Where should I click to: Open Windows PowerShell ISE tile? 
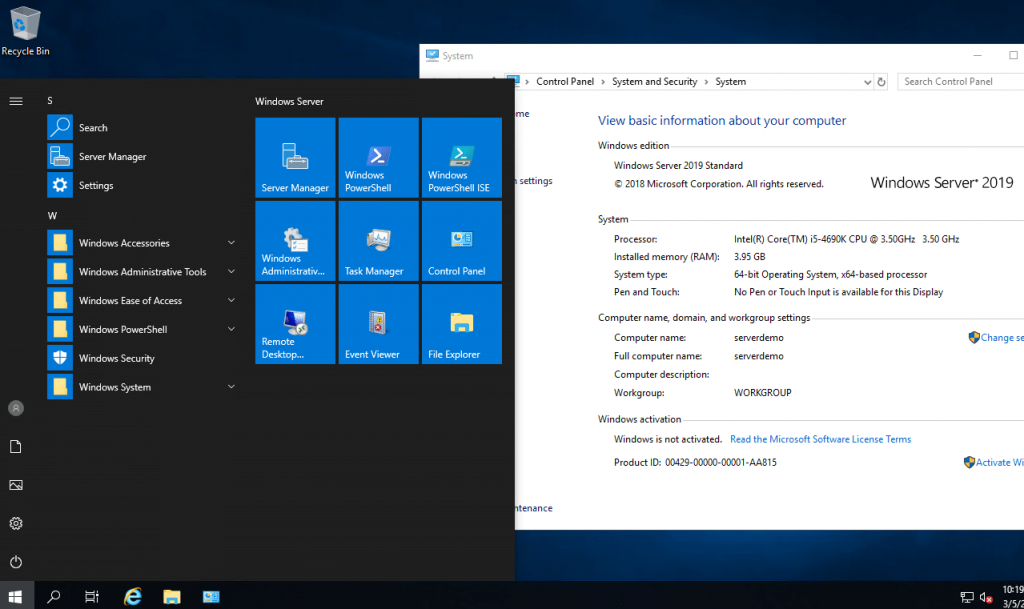[x=461, y=157]
